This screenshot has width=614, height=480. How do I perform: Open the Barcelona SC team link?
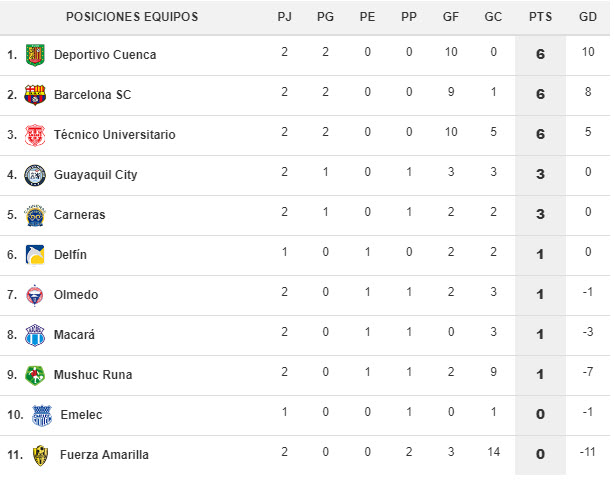tap(92, 95)
